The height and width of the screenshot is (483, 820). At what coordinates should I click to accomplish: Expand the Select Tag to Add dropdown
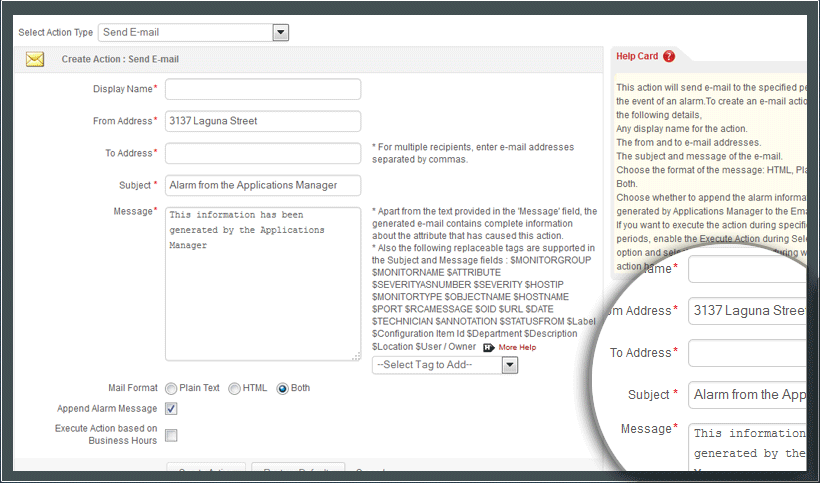click(445, 365)
